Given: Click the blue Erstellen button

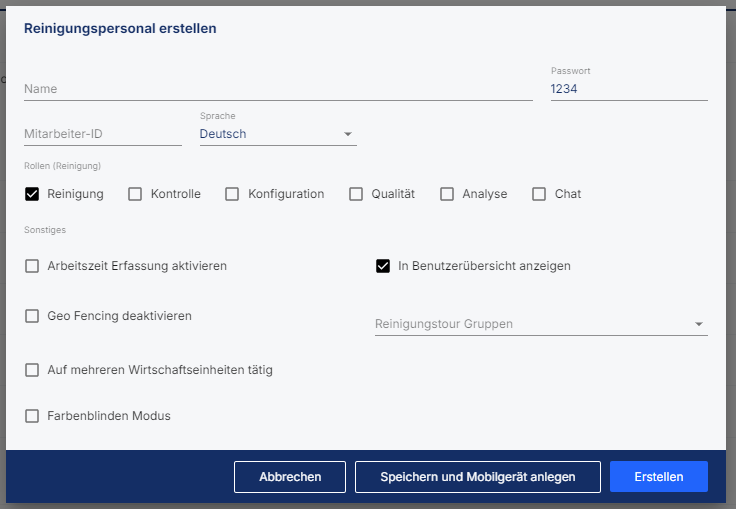Looking at the screenshot, I should pos(659,477).
